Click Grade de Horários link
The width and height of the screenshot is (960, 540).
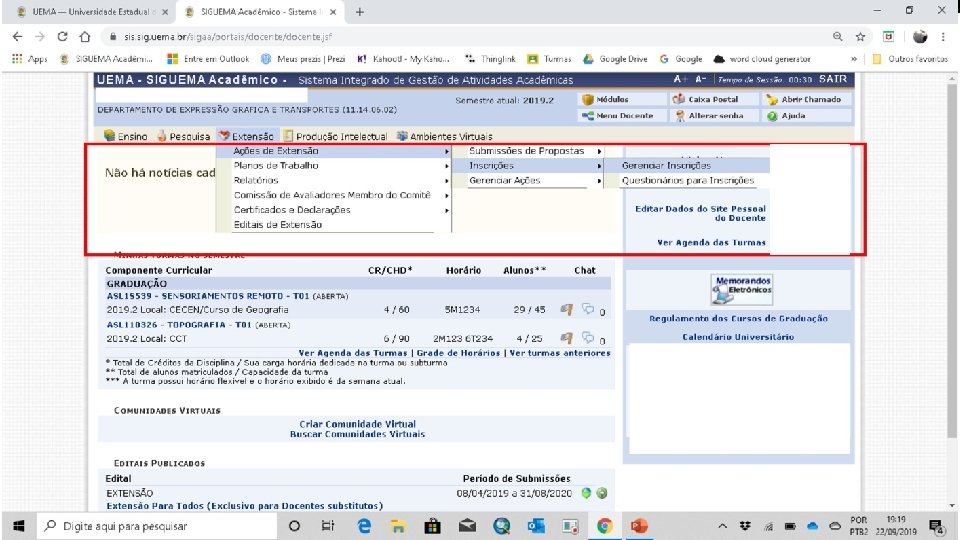458,353
